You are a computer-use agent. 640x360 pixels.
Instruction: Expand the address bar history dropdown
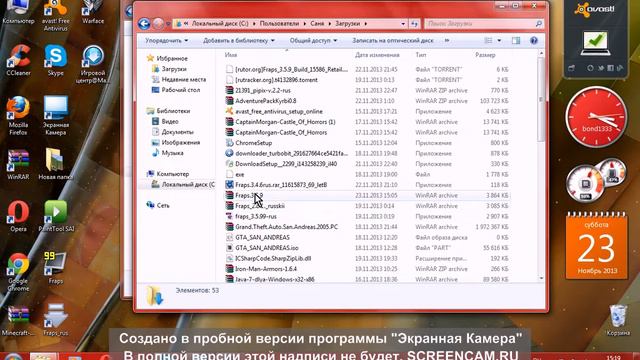pyautogui.click(x=403, y=24)
